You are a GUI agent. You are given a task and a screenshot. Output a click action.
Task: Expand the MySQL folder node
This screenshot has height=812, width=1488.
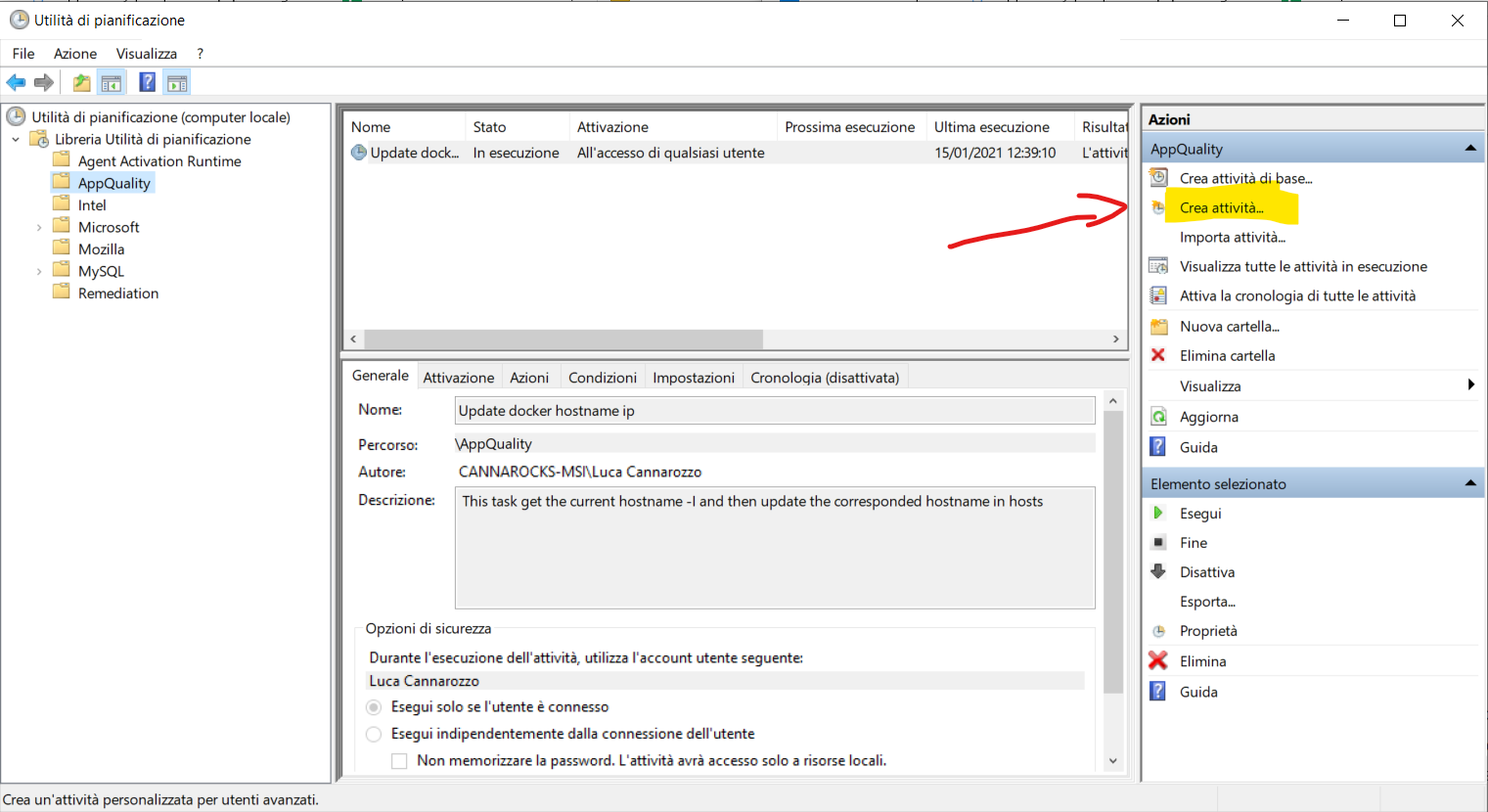click(x=39, y=271)
